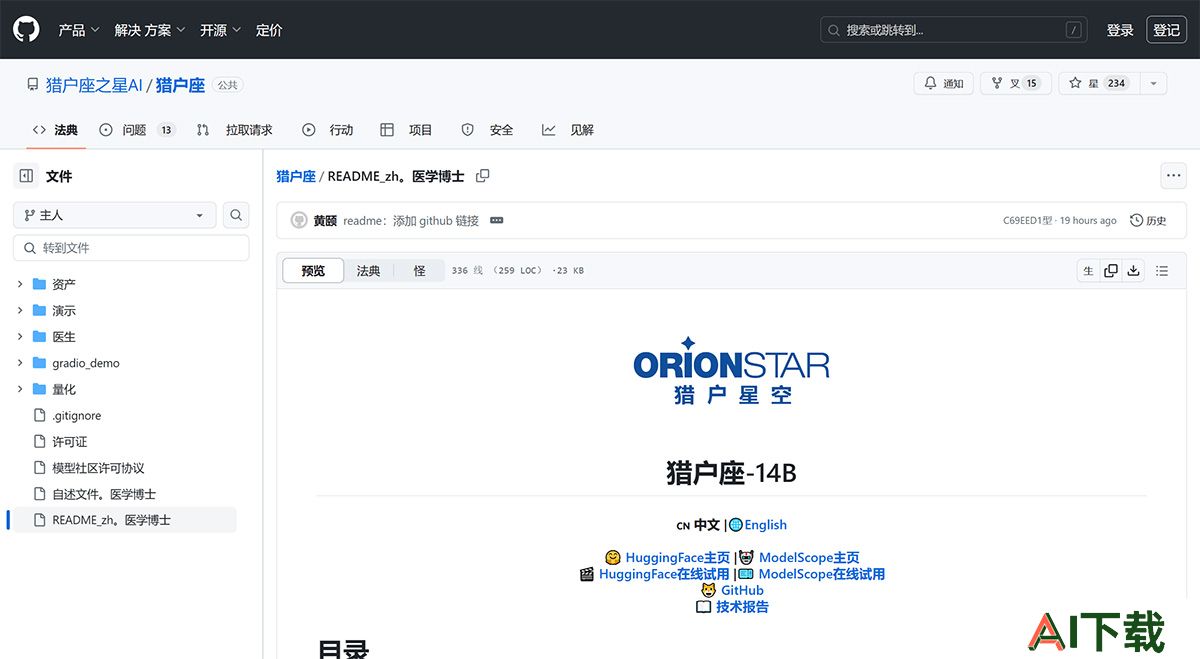This screenshot has height=659, width=1200.
Task: Open the 黄颐 commit author link
Action: point(325,220)
